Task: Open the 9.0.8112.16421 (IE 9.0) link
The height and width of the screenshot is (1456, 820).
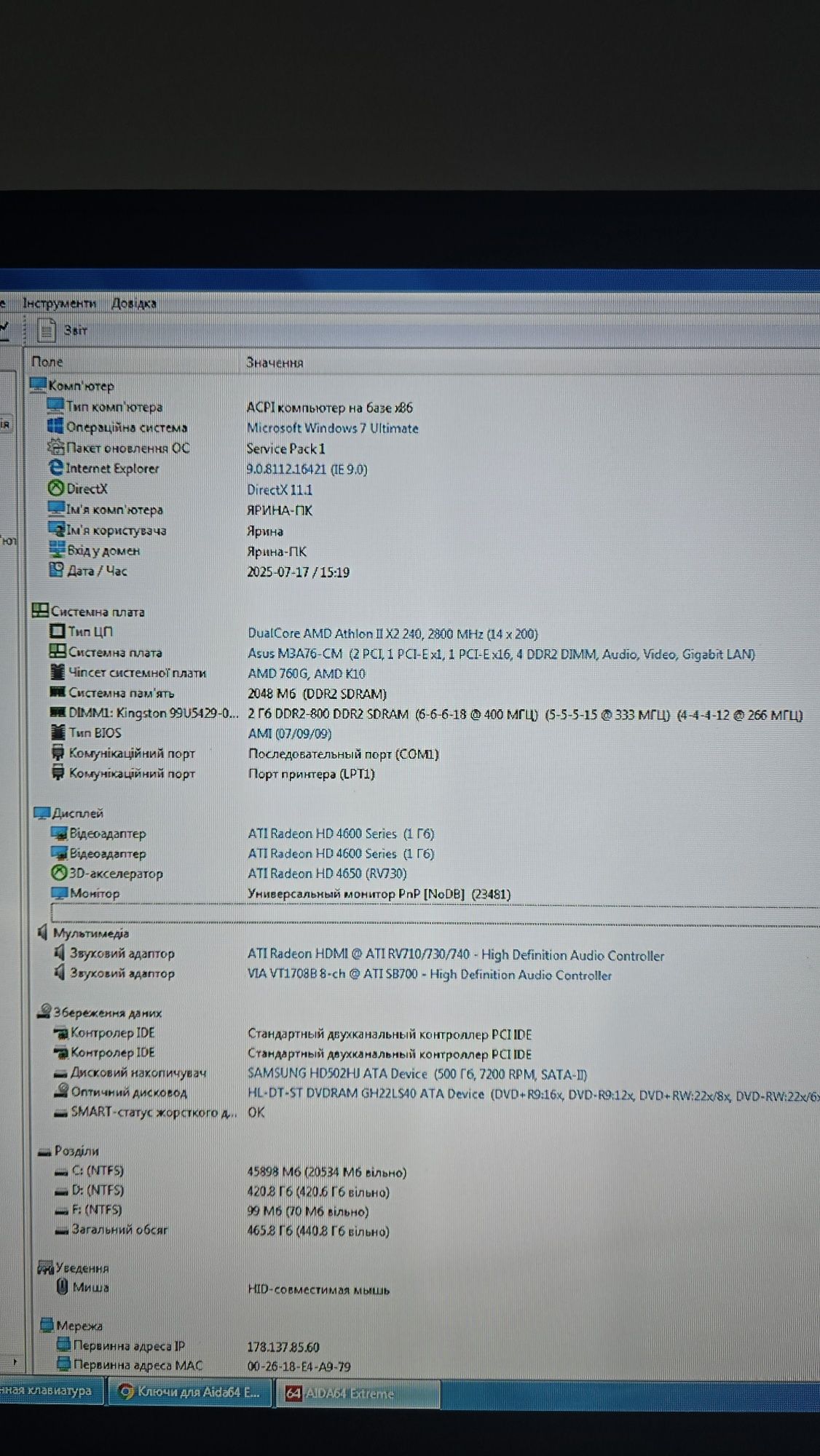Action: pyautogui.click(x=307, y=470)
